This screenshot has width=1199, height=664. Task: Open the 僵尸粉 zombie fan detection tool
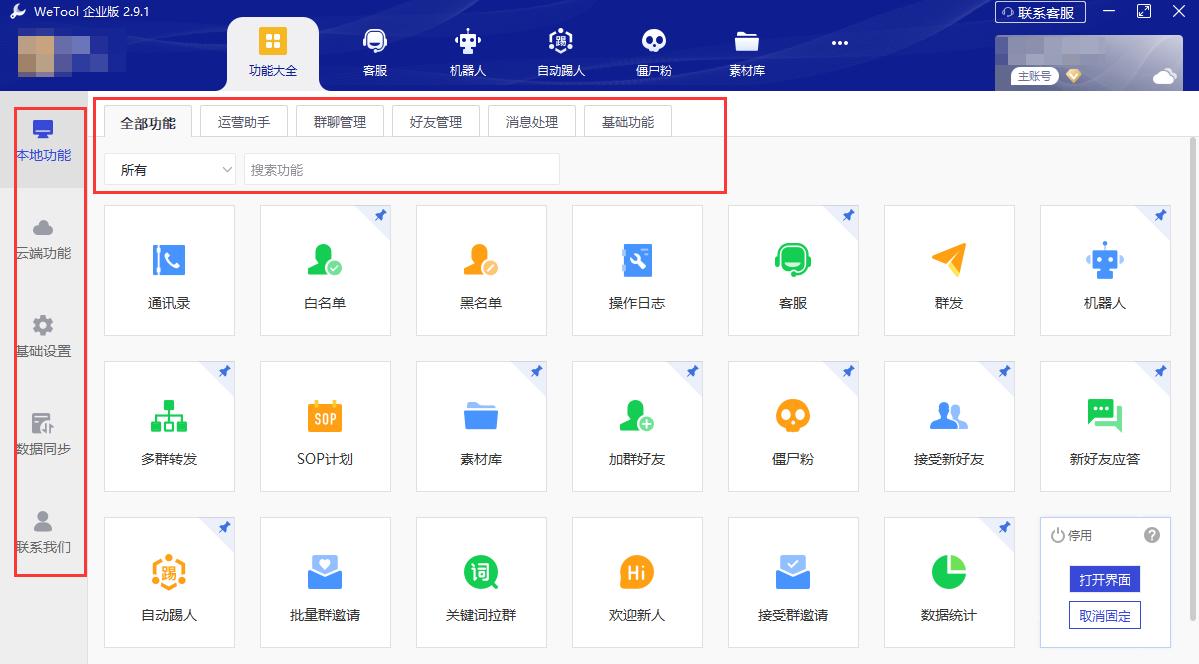tap(793, 426)
